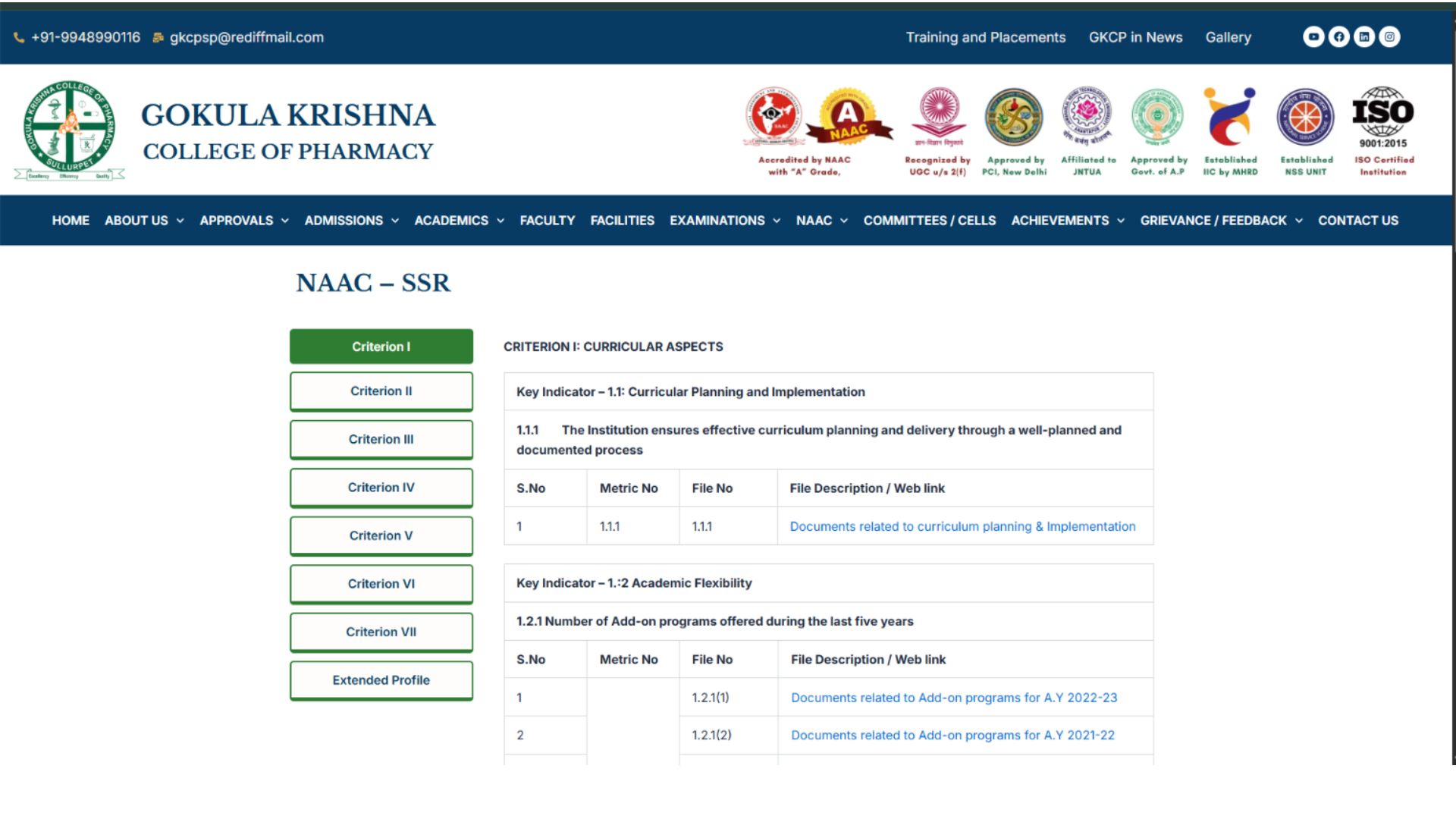Switch to the Criterion VII tab
This screenshot has height=819, width=1456.
tap(381, 632)
